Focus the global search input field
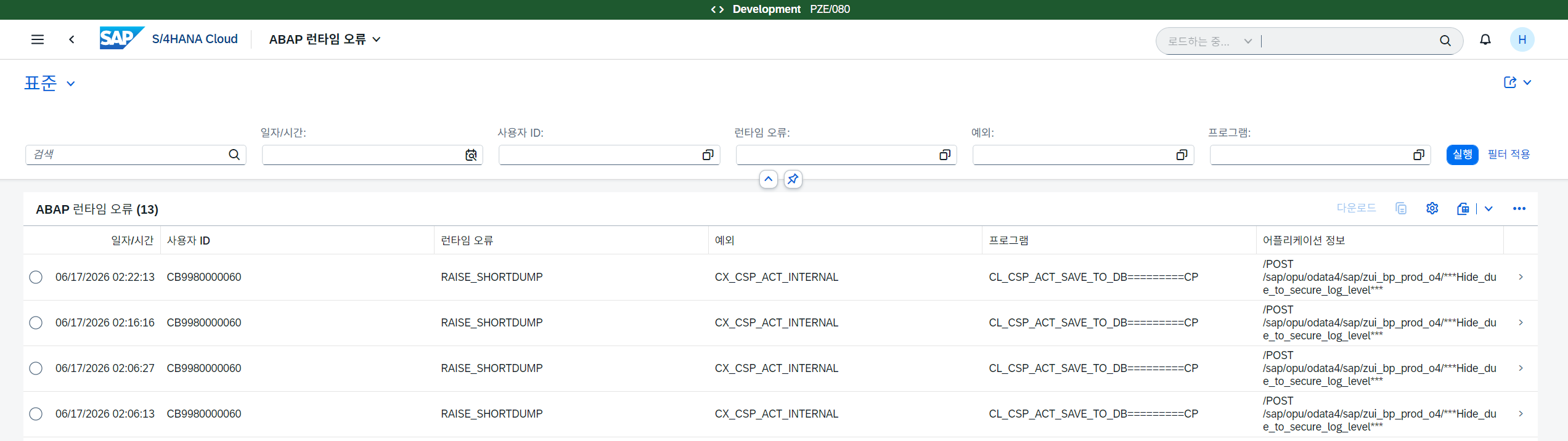 click(1349, 41)
